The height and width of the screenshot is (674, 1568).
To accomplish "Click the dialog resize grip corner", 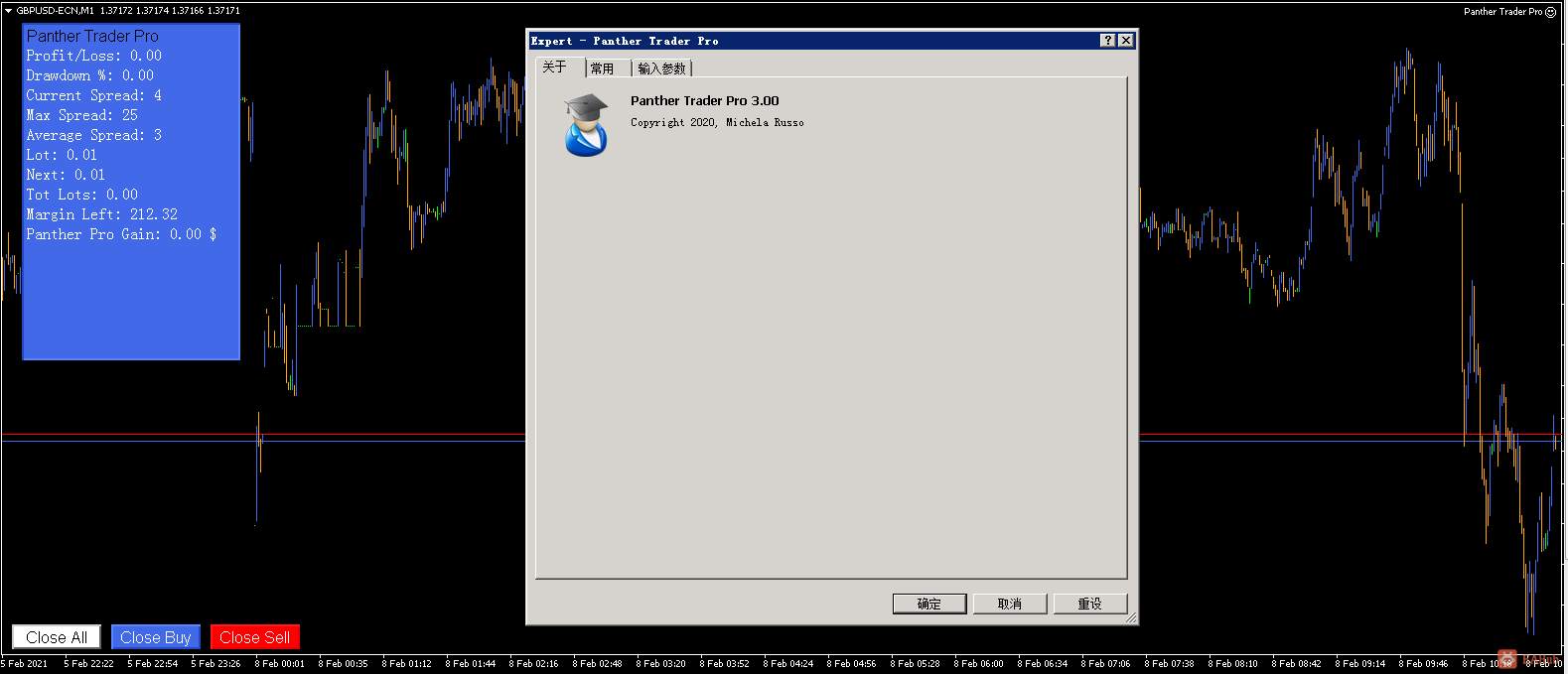I will tap(1130, 617).
